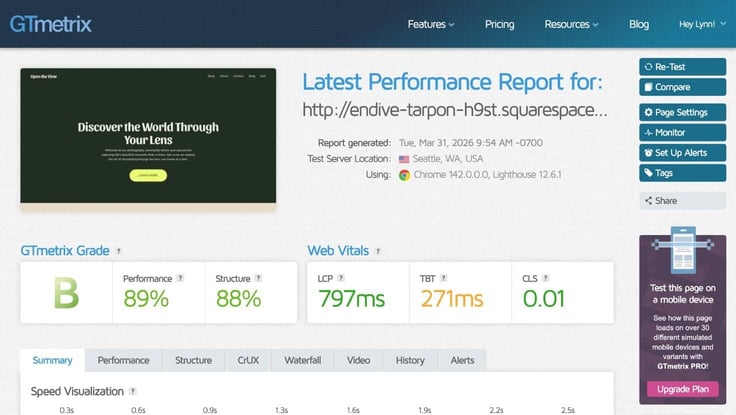Open the Blog link

coord(639,24)
